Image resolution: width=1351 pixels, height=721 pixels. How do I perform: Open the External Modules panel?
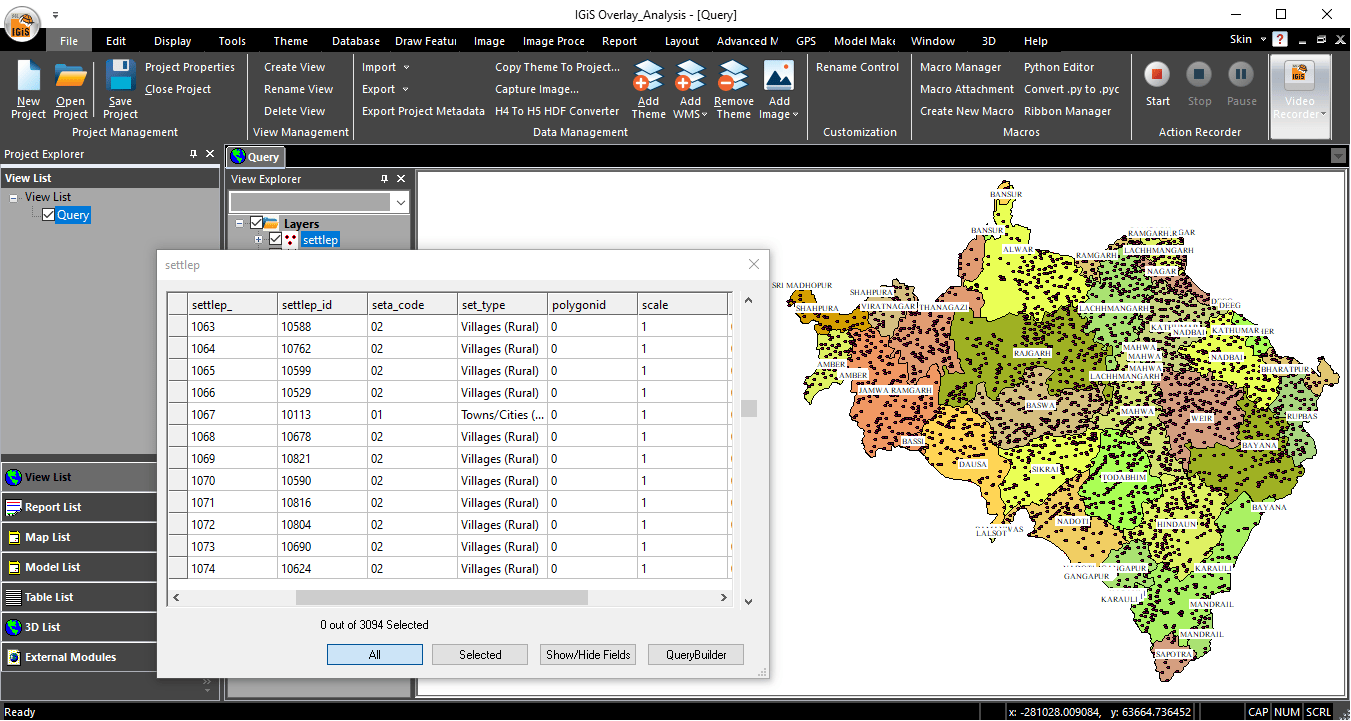79,657
